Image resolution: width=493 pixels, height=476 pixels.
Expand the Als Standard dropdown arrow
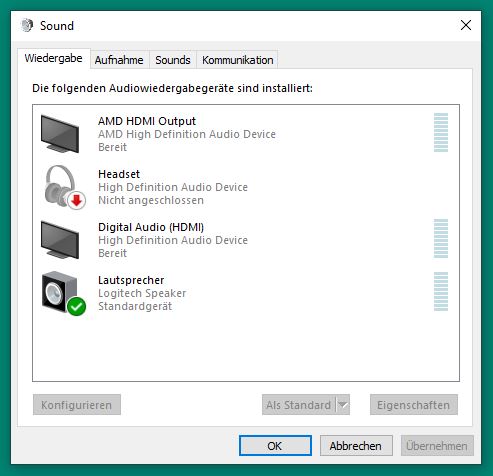343,405
